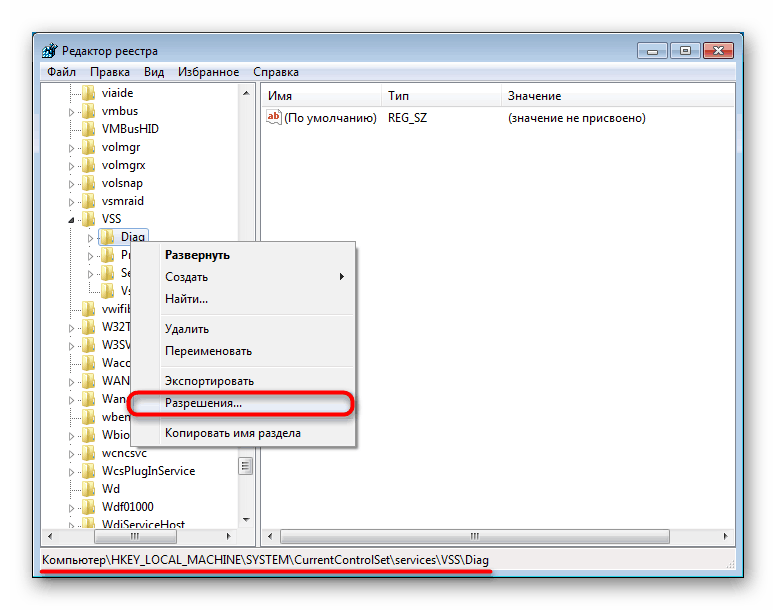Maximize the registry editor window

click(685, 50)
